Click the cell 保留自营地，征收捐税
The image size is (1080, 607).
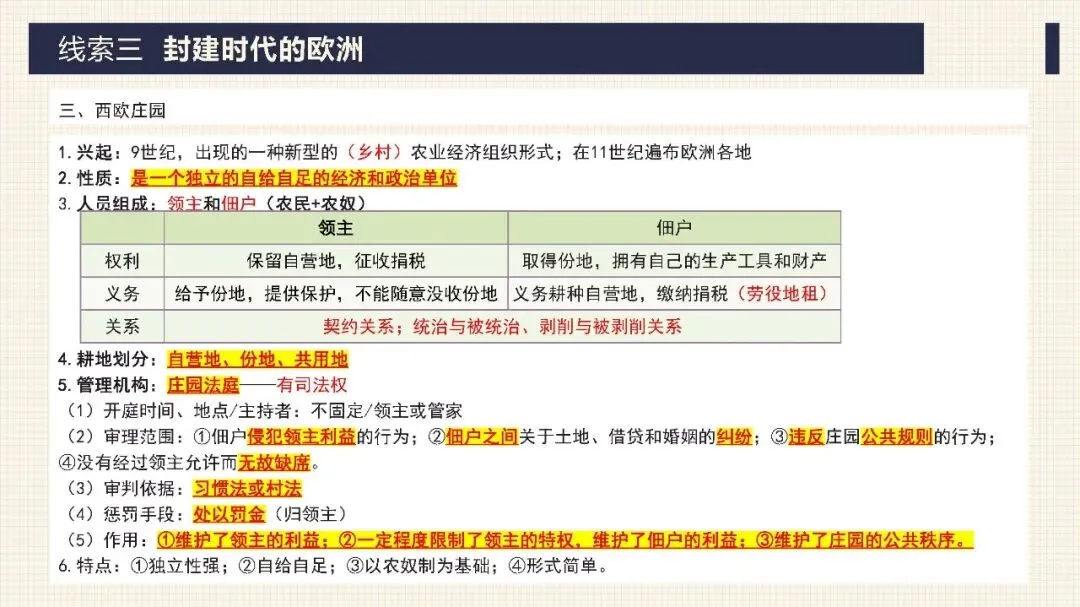point(336,261)
